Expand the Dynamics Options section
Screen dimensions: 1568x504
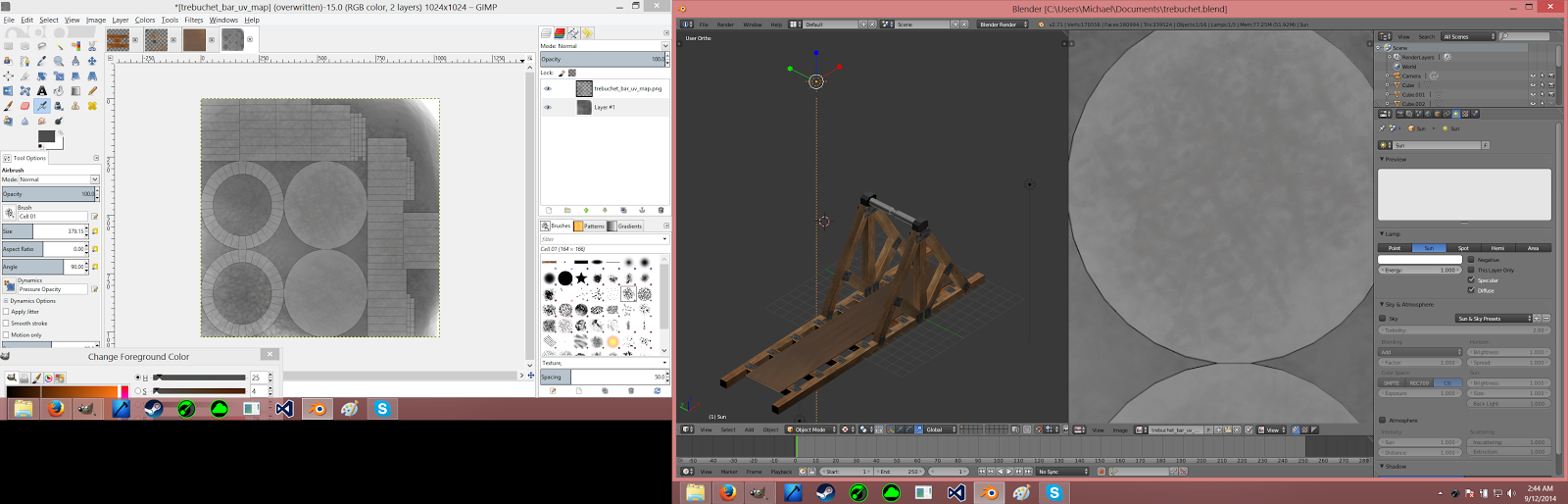pyautogui.click(x=6, y=301)
